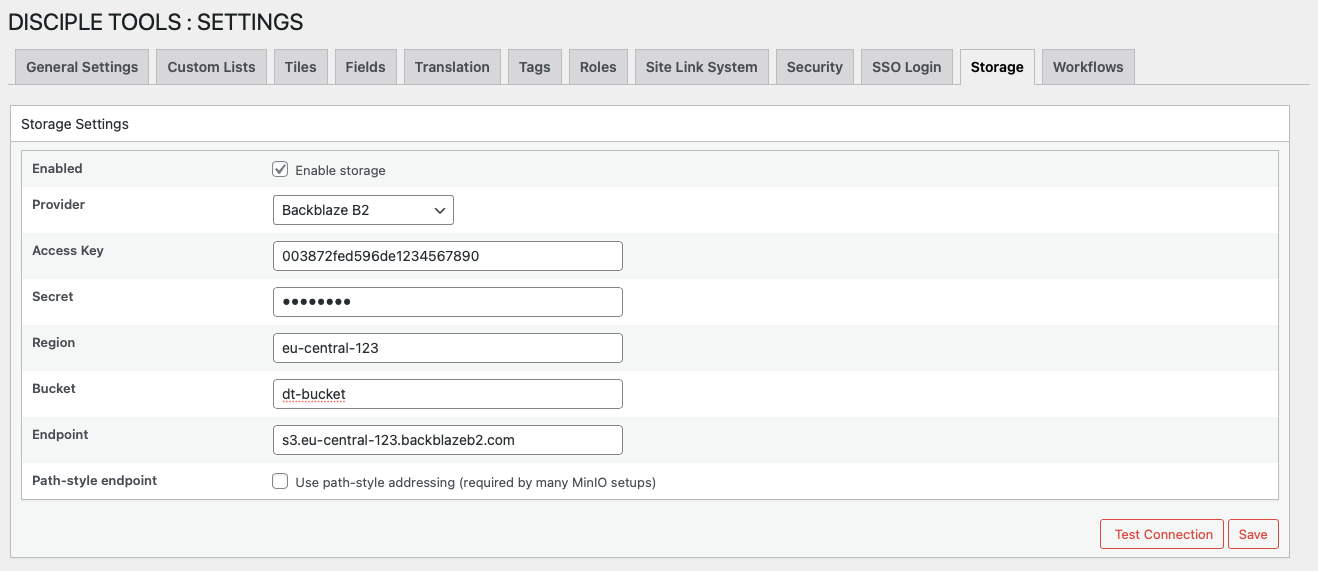This screenshot has width=1318, height=571.
Task: Select the Translation tab
Action: coord(452,67)
